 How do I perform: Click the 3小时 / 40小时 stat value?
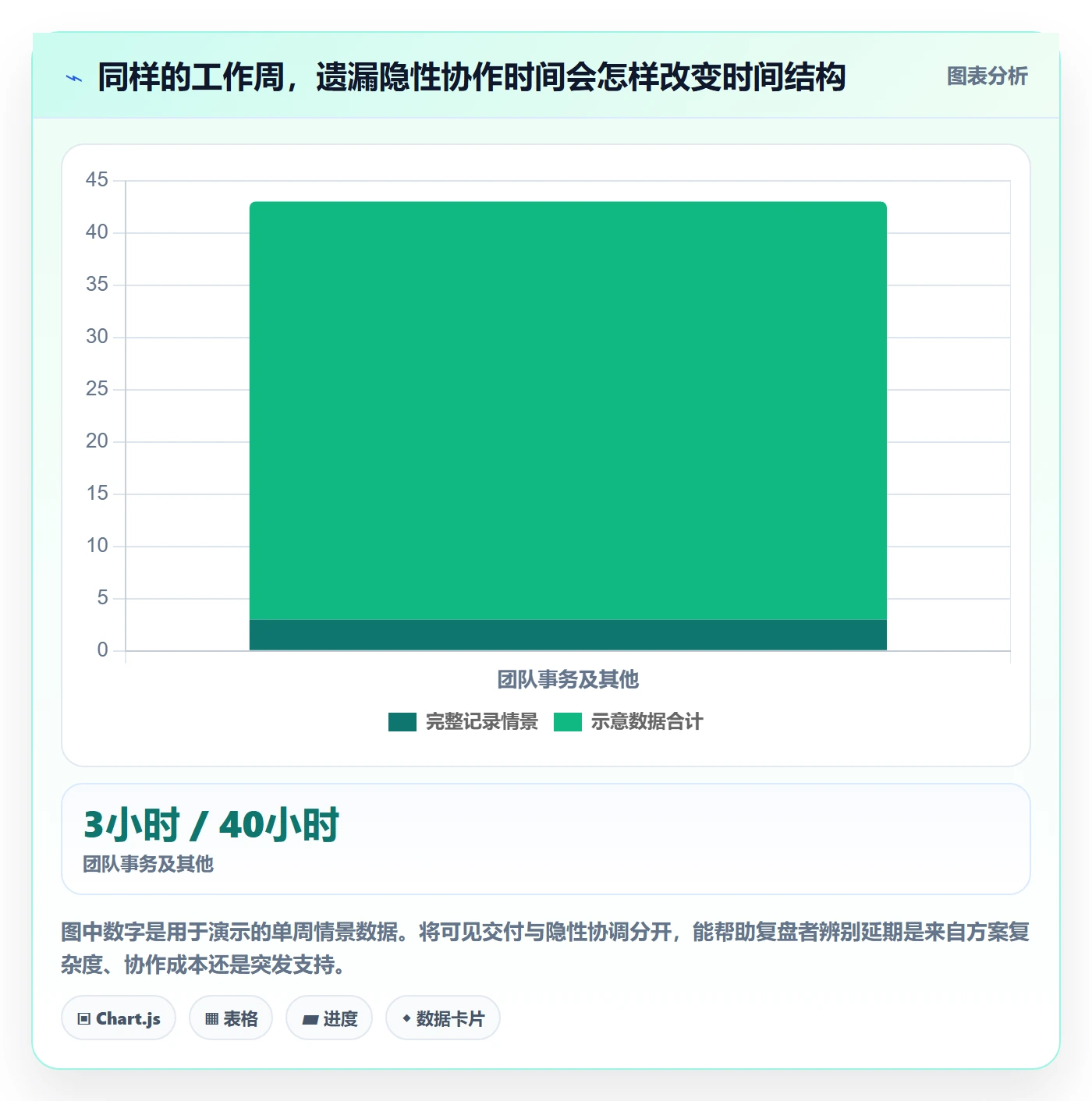[211, 825]
